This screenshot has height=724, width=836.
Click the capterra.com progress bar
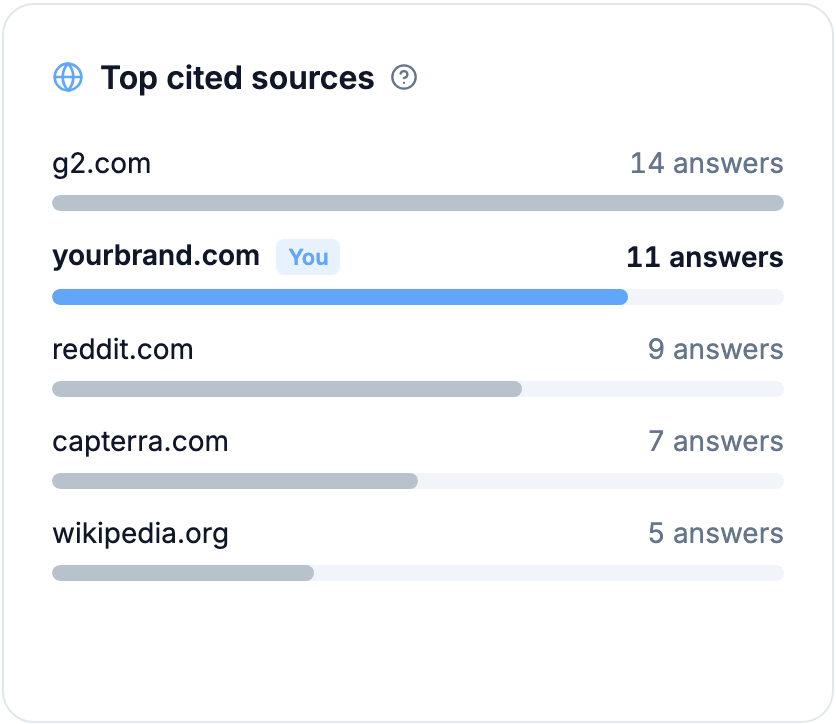point(235,481)
